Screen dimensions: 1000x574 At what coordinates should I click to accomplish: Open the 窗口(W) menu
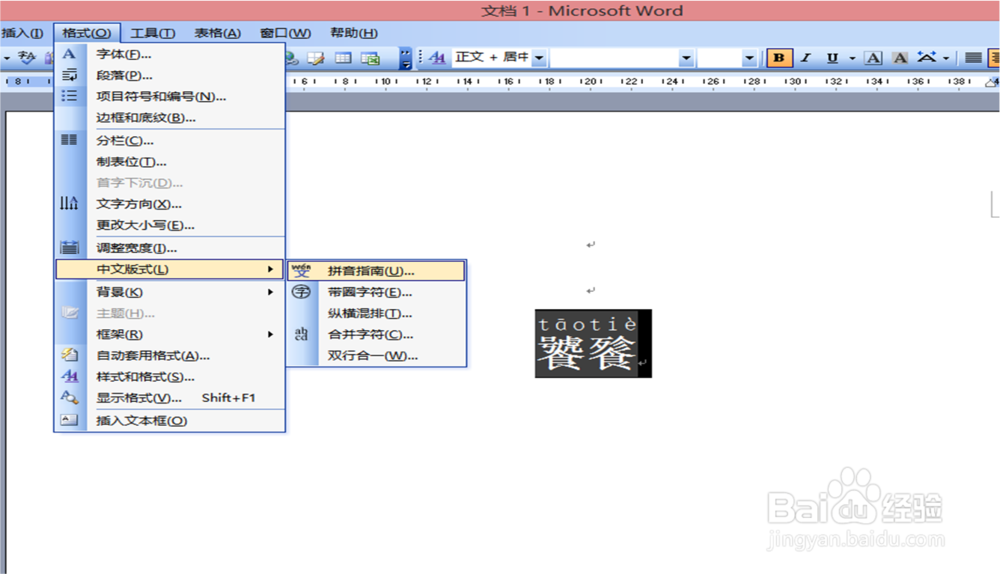point(285,33)
